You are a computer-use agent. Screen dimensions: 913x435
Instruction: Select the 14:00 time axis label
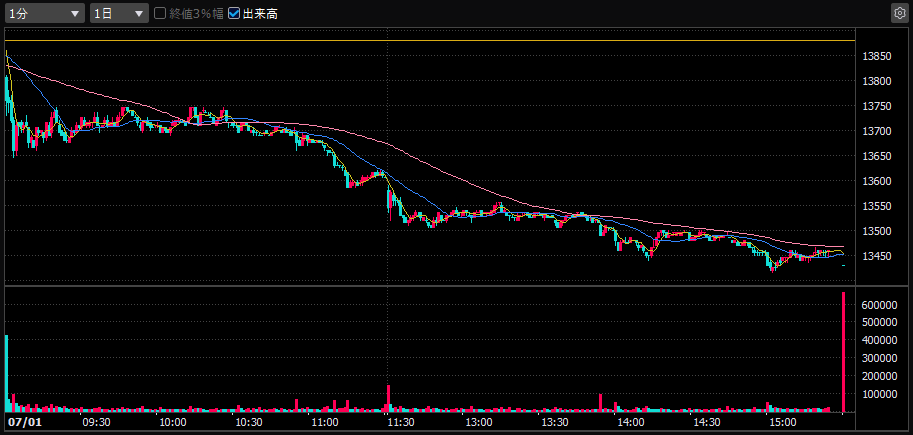point(631,421)
